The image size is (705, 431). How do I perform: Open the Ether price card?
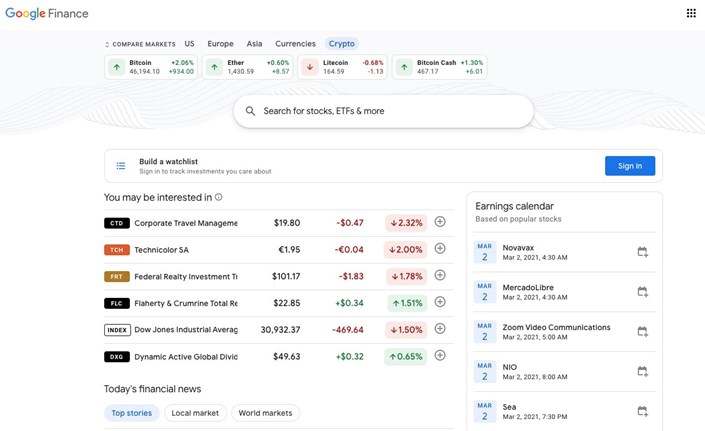[248, 67]
